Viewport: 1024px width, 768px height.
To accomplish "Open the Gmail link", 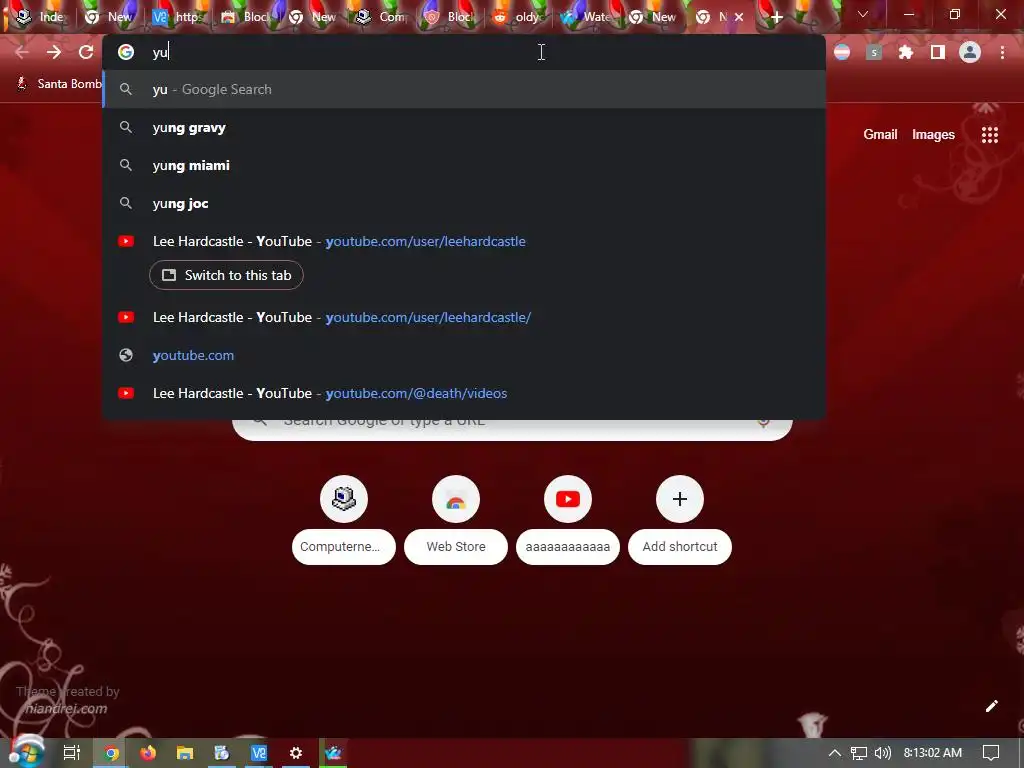I will (x=880, y=135).
